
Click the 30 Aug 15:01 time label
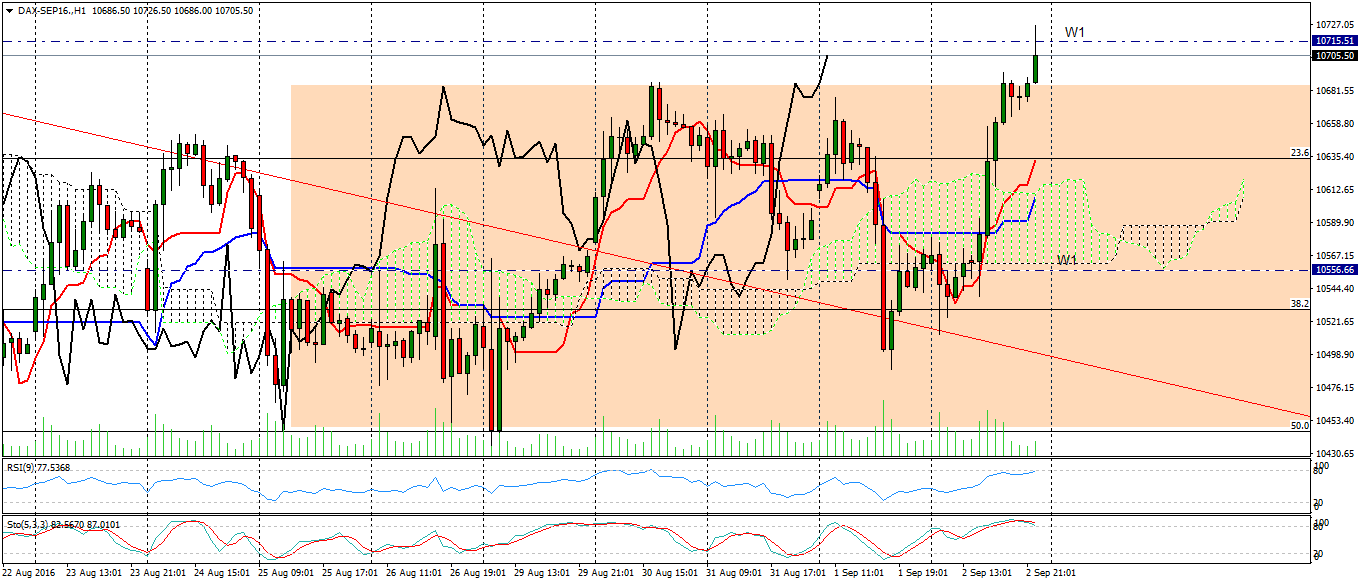[x=669, y=573]
